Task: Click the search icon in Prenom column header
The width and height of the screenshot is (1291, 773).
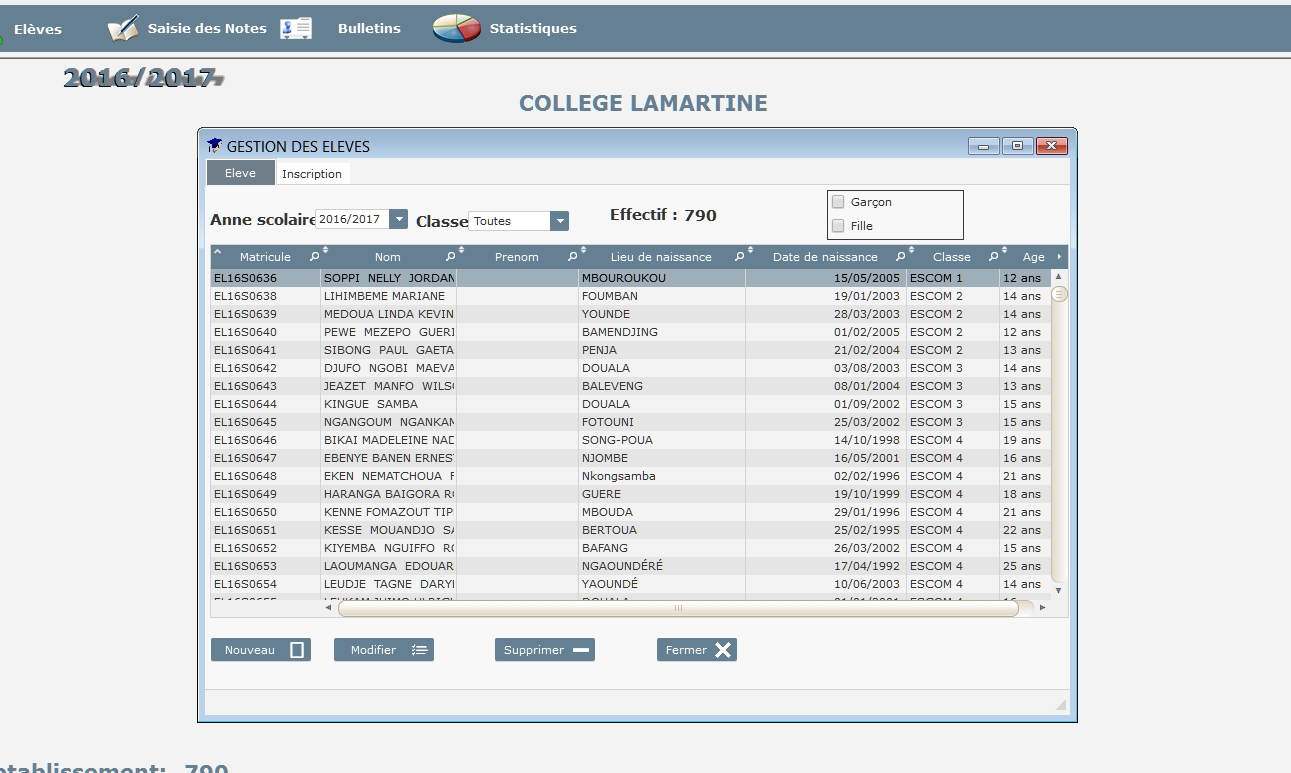Action: (572, 257)
